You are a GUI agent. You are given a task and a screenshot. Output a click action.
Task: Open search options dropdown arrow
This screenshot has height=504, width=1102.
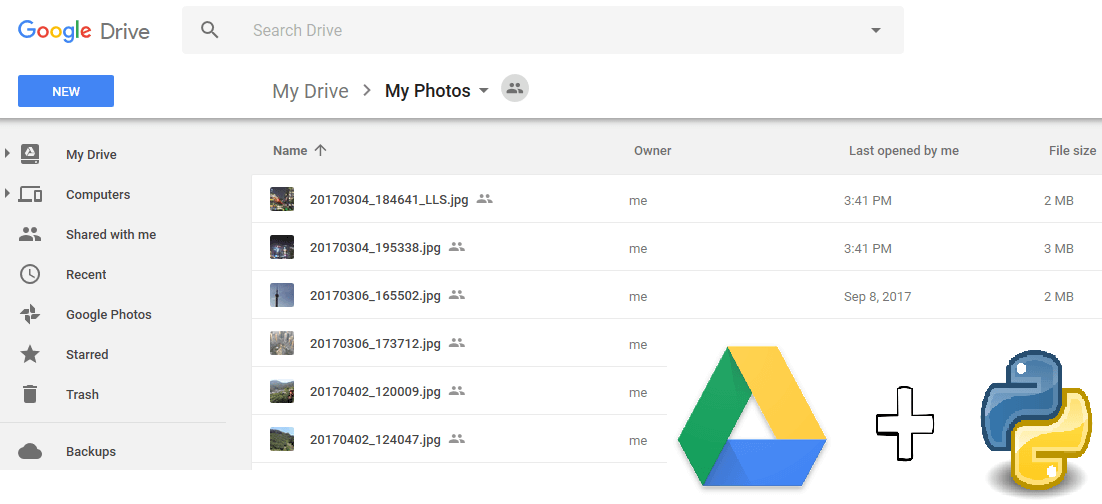coord(876,30)
